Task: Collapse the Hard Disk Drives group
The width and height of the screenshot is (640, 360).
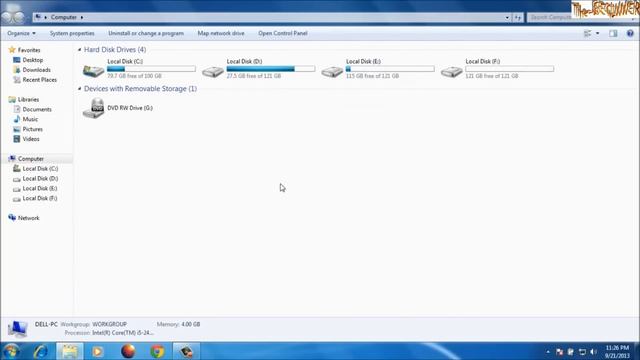Action: (x=80, y=49)
